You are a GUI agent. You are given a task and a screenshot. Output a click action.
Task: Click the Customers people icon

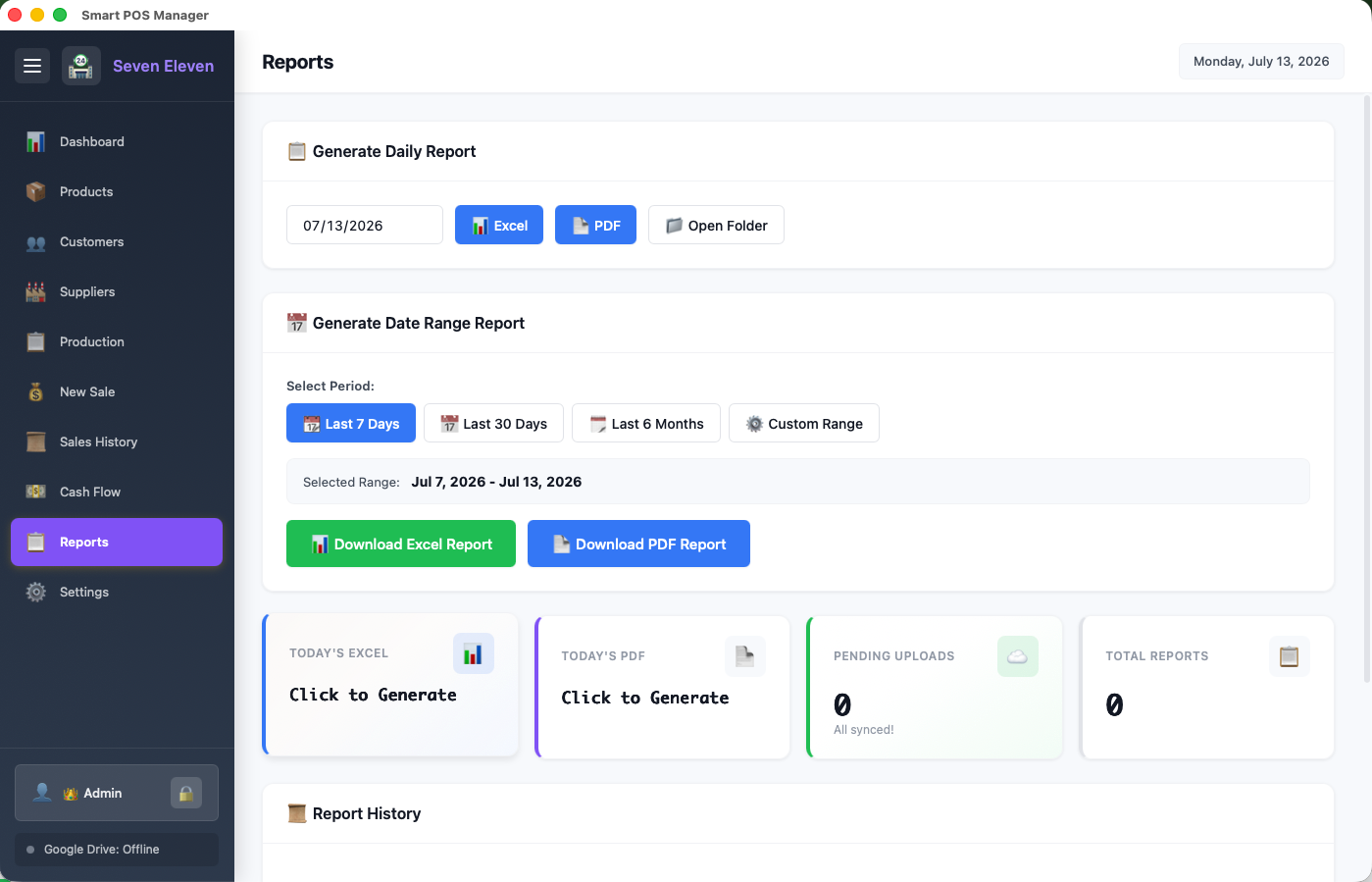[x=36, y=242]
